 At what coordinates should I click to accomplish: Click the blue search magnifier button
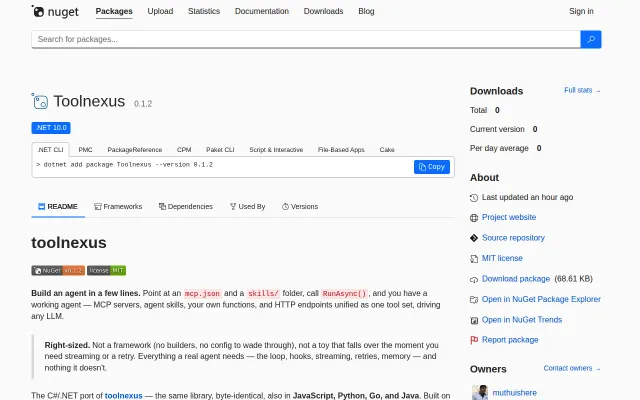591,39
